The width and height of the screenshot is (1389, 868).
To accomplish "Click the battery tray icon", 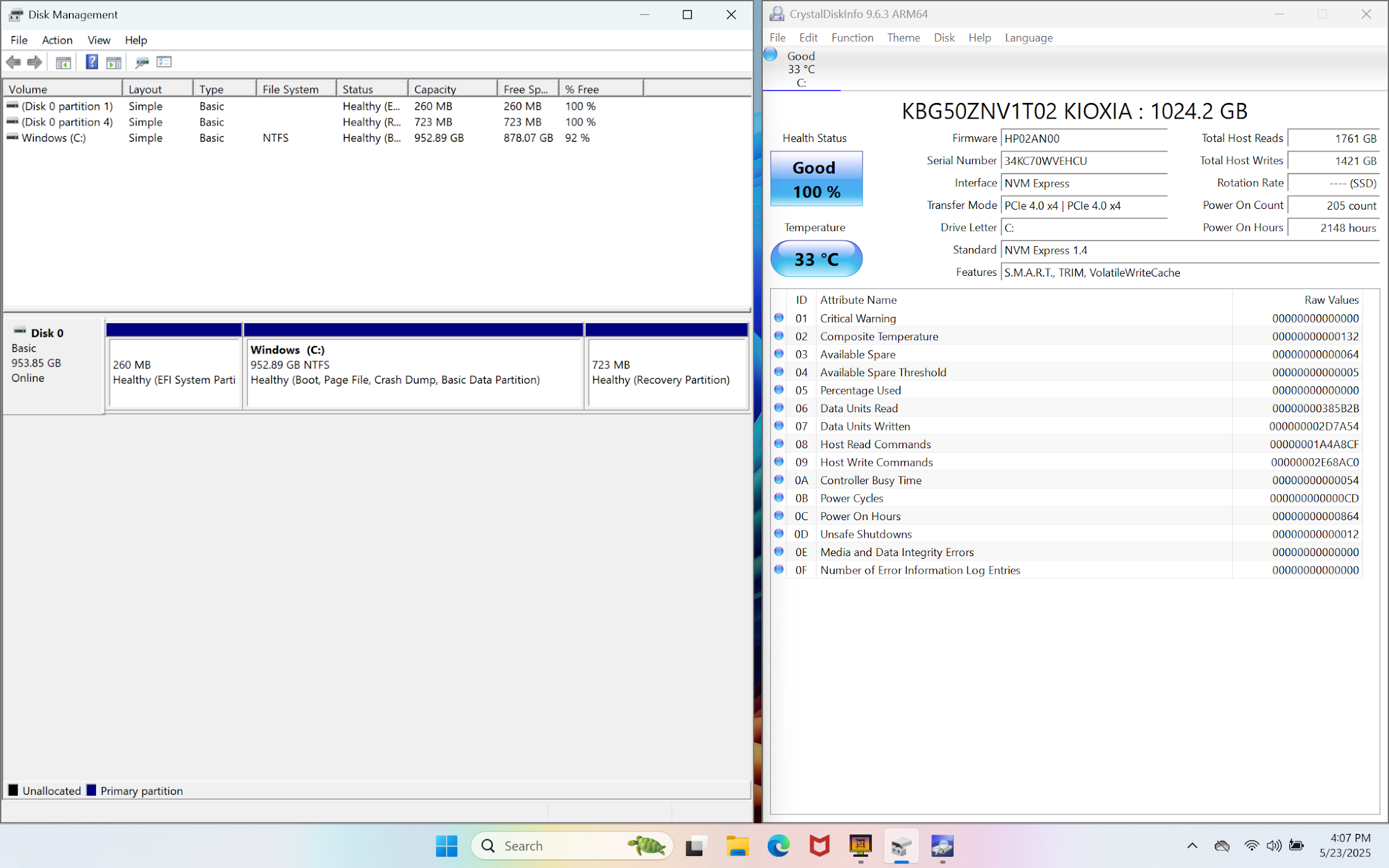I will (x=1296, y=846).
